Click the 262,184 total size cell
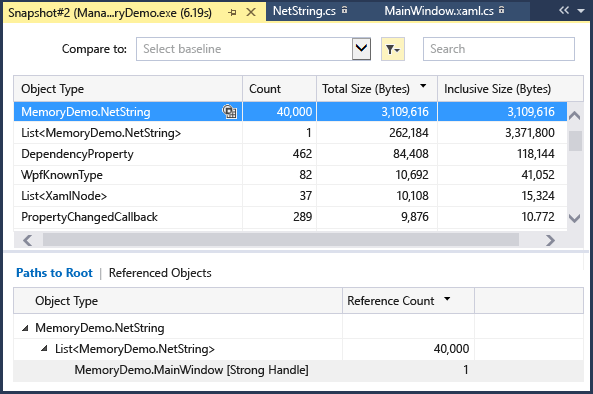The image size is (593, 394). tap(377, 133)
